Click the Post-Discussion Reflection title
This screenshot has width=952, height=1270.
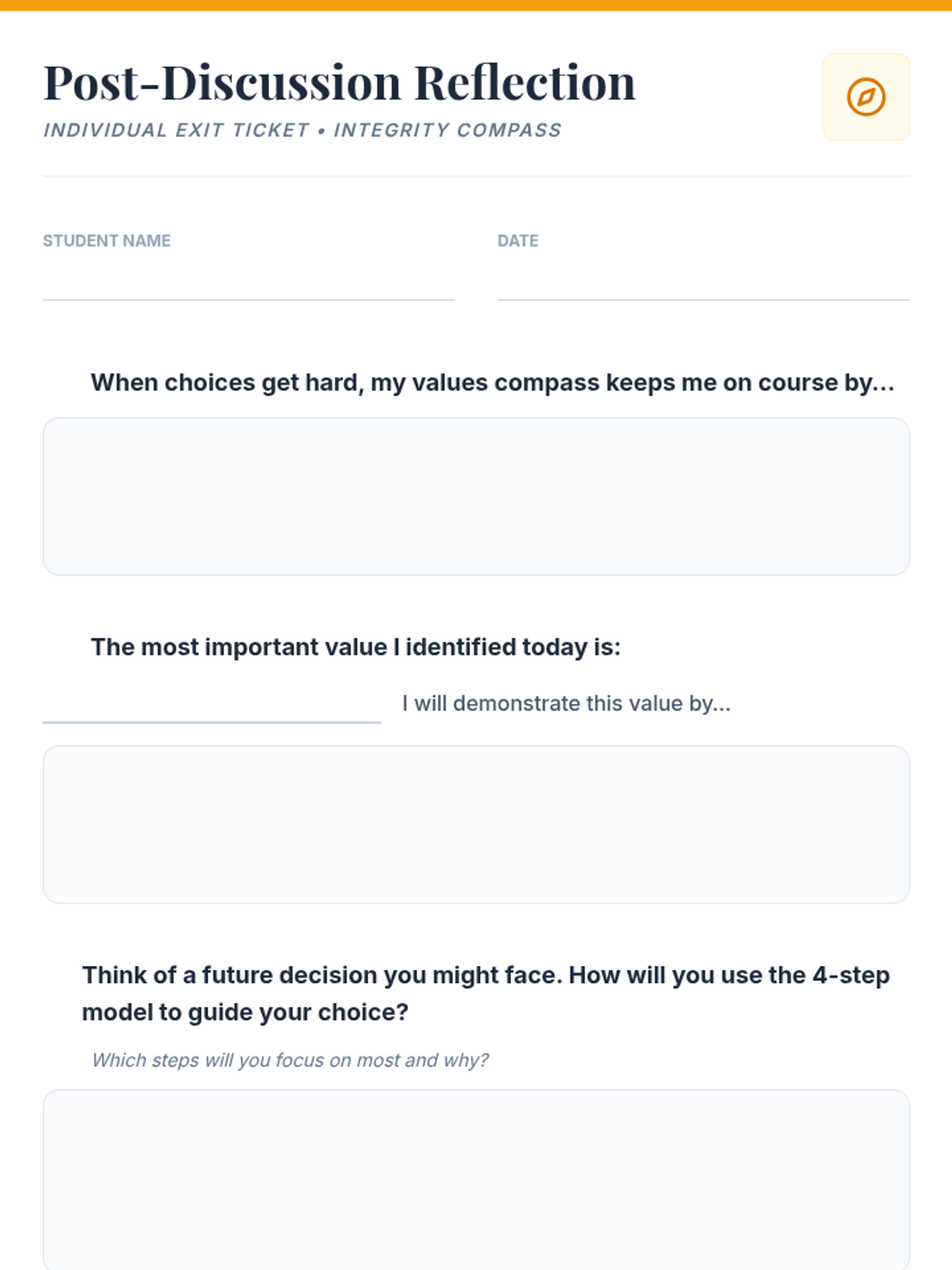click(x=340, y=83)
